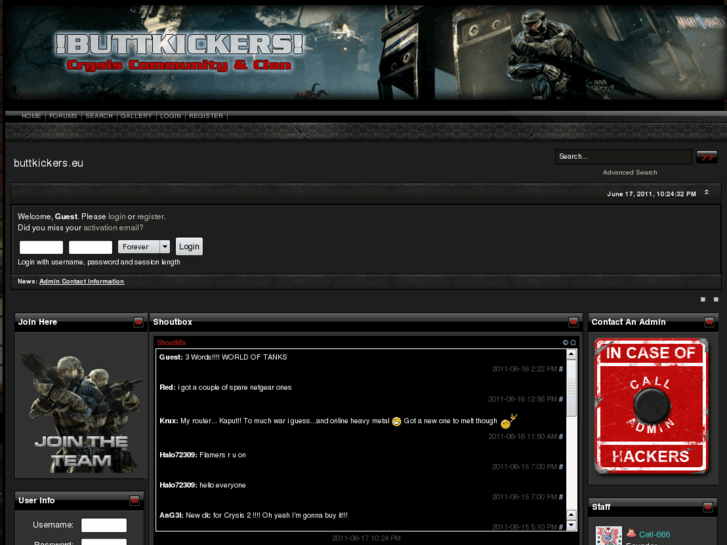The width and height of the screenshot is (727, 545).
Task: Click the hash link of Halo72309's "hello everyone" shout
Action: point(561,497)
